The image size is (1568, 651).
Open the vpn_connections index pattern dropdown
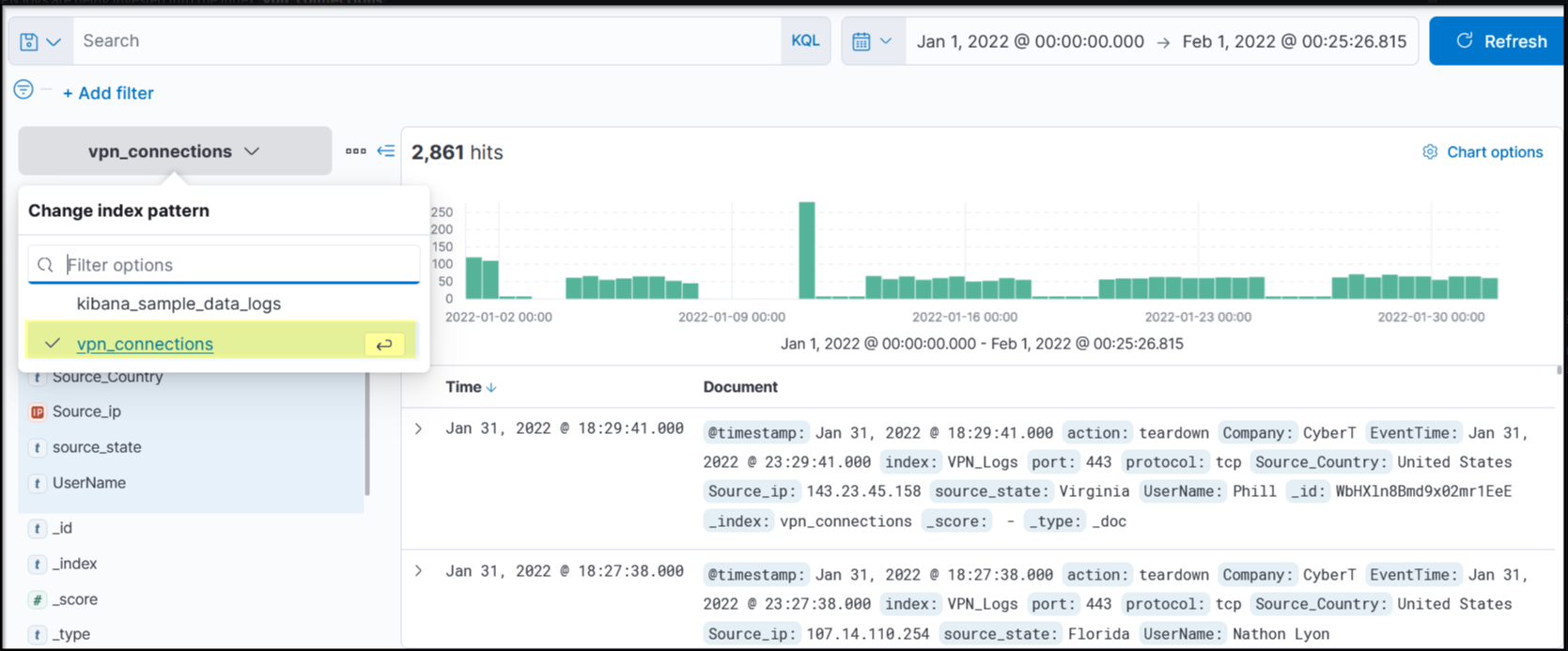click(175, 151)
